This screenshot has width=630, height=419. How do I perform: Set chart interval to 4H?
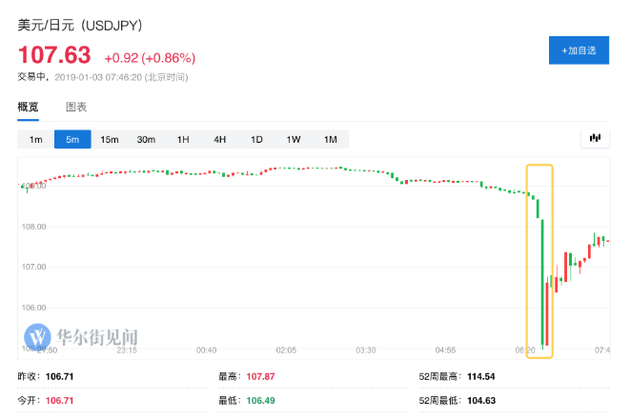click(219, 139)
